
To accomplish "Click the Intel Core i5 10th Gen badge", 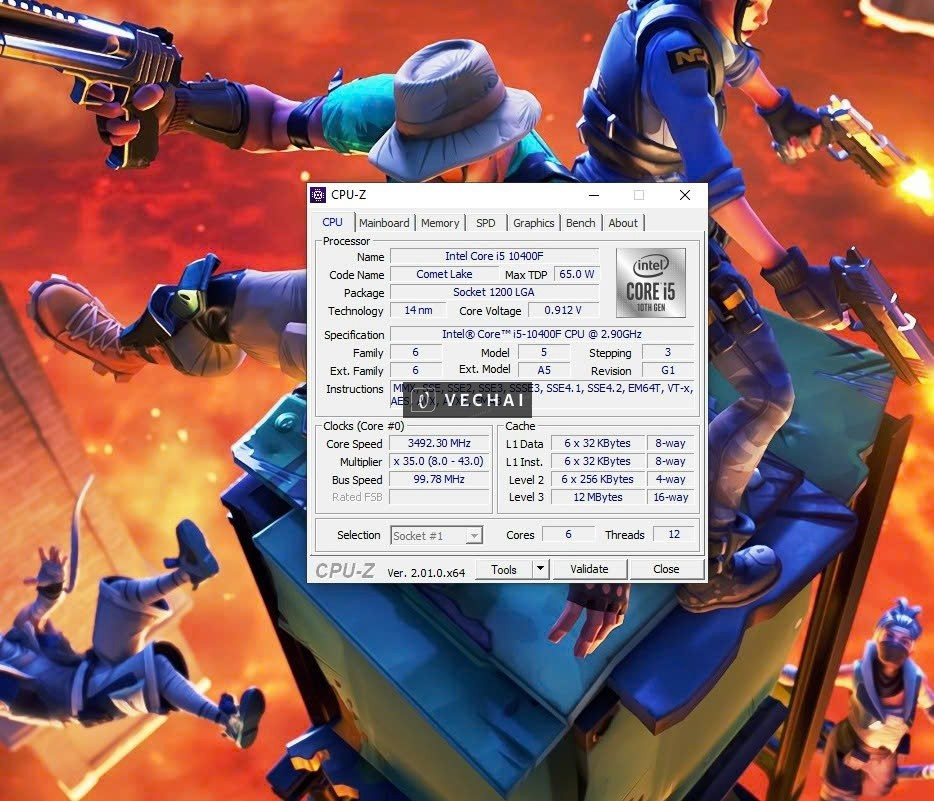I will [650, 284].
